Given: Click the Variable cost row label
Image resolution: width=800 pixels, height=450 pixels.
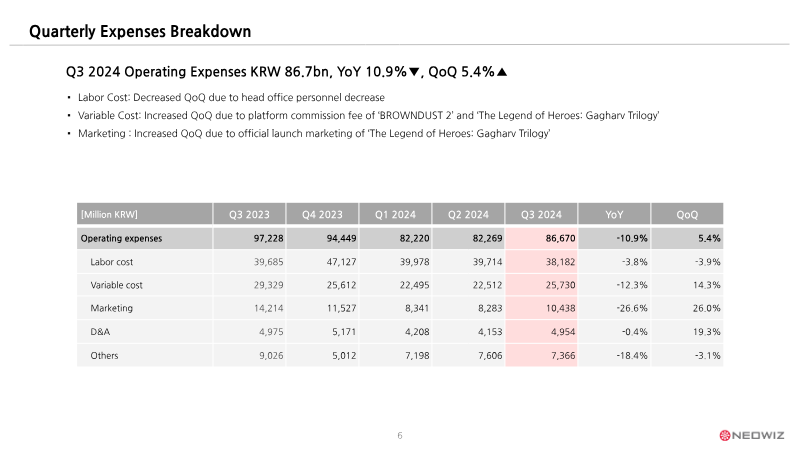Looking at the screenshot, I should click(115, 286).
